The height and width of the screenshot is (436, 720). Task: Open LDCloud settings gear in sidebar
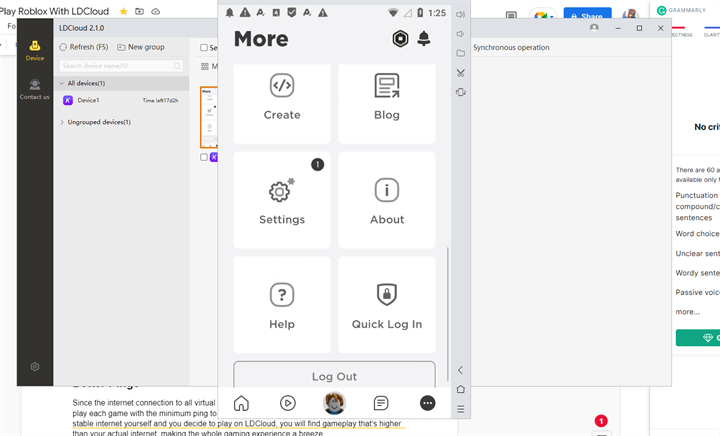coord(35,367)
